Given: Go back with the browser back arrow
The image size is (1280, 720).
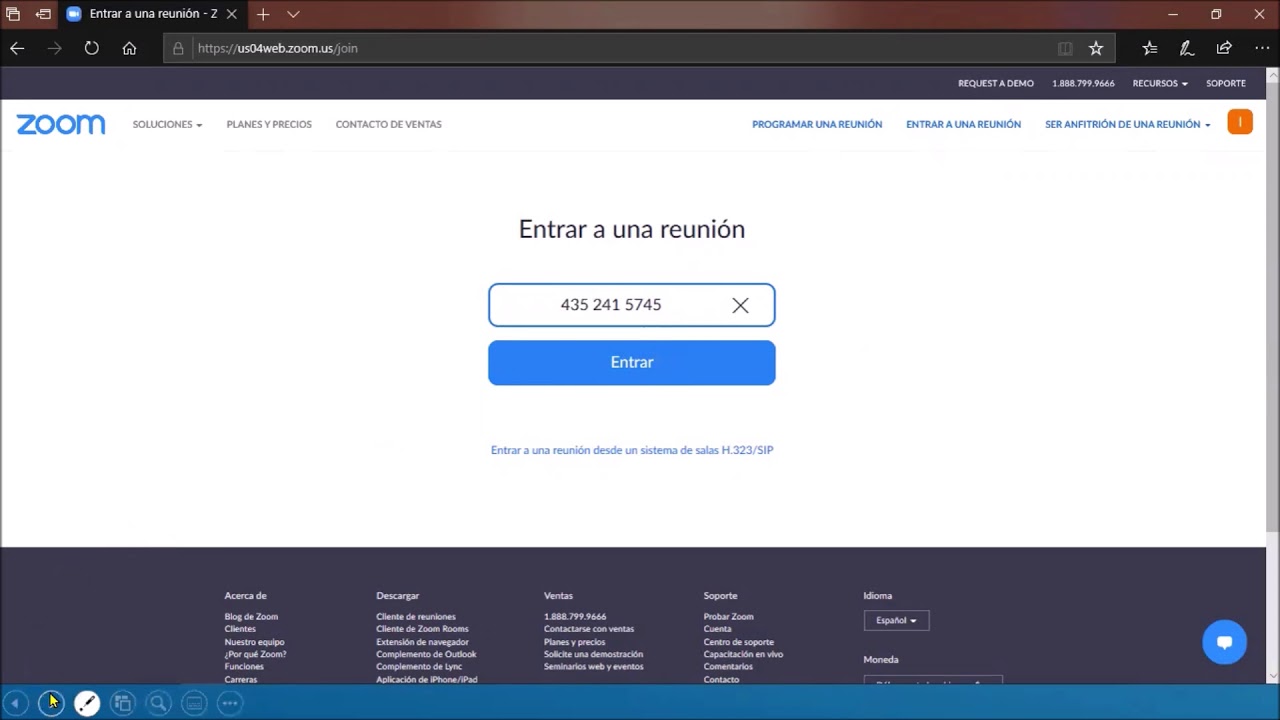Looking at the screenshot, I should click(17, 48).
